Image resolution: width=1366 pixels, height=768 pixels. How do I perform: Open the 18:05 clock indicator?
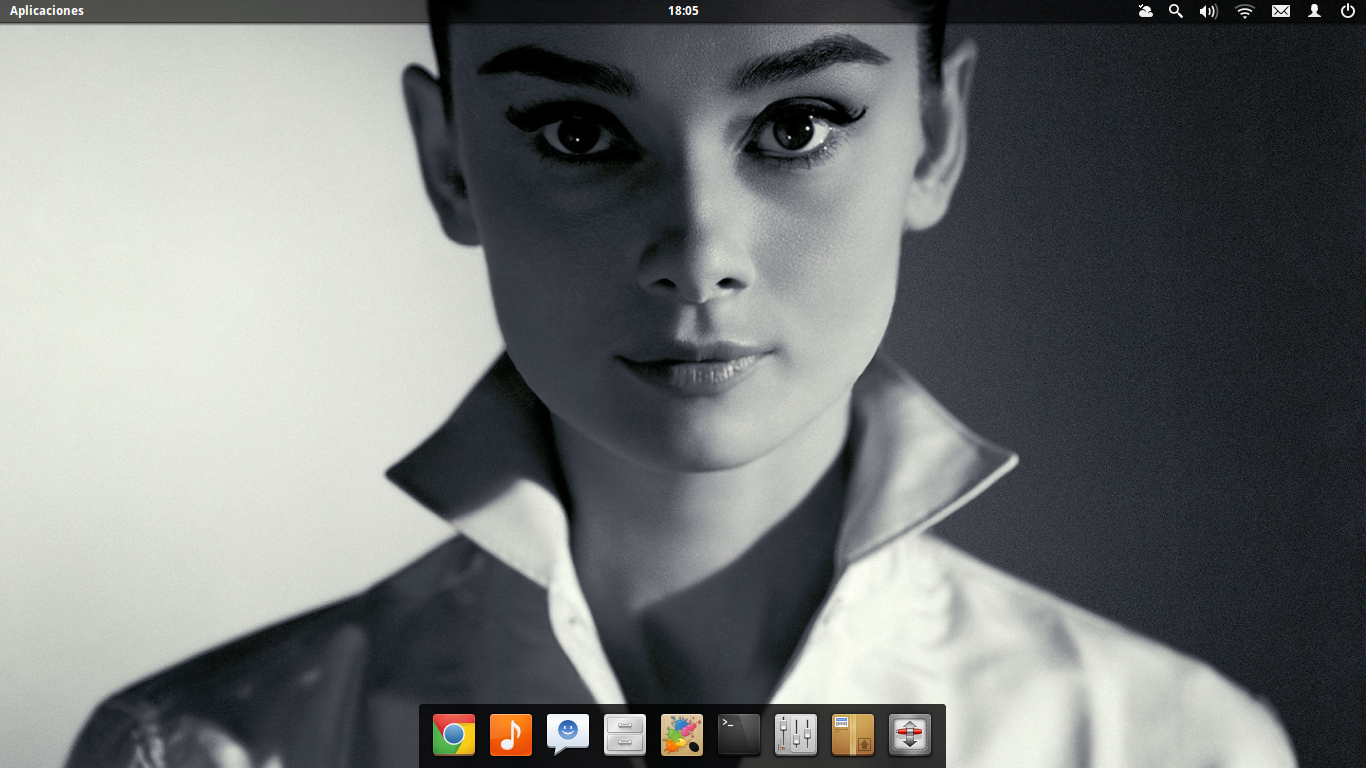(683, 11)
